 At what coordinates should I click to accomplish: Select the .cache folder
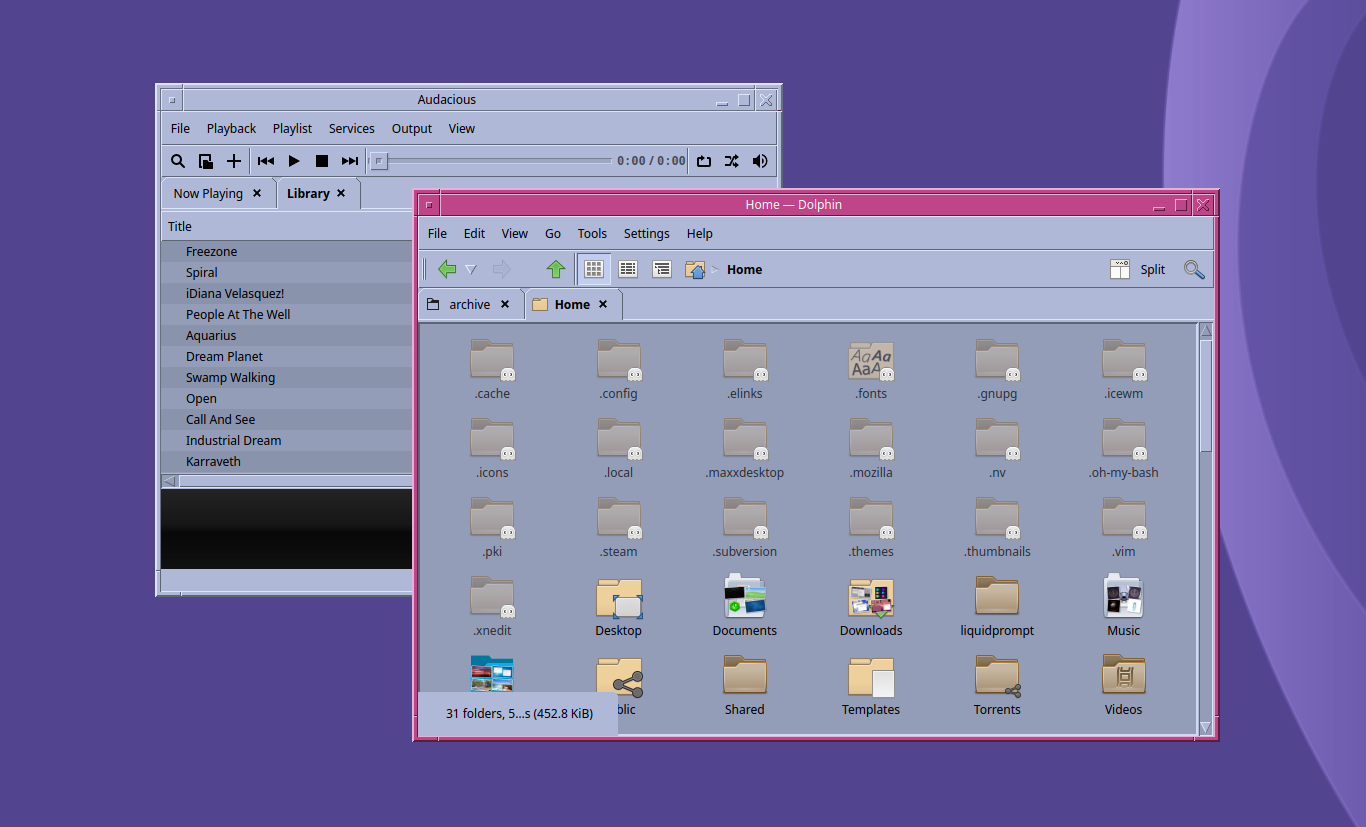(492, 368)
